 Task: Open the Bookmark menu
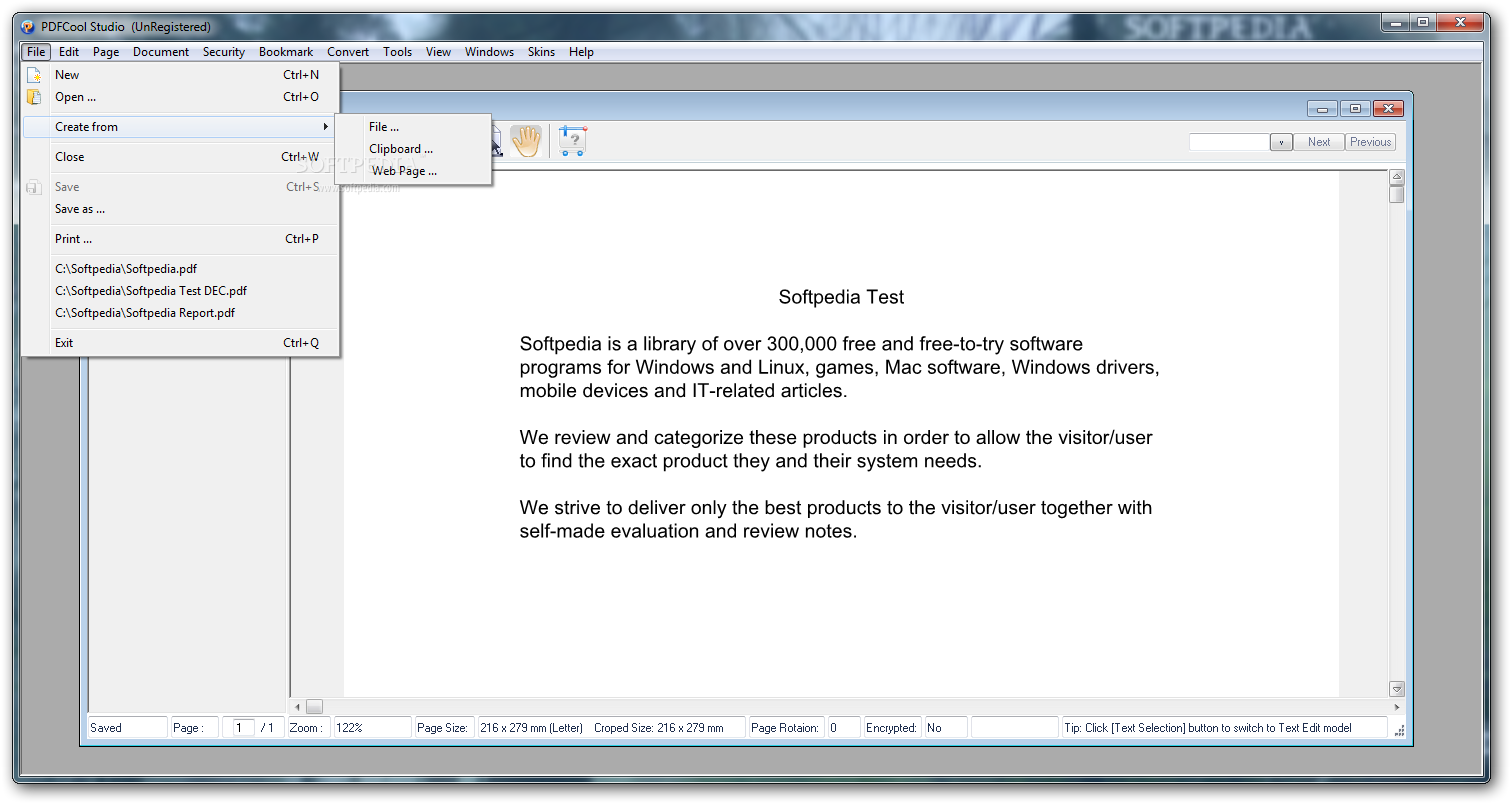pos(286,52)
